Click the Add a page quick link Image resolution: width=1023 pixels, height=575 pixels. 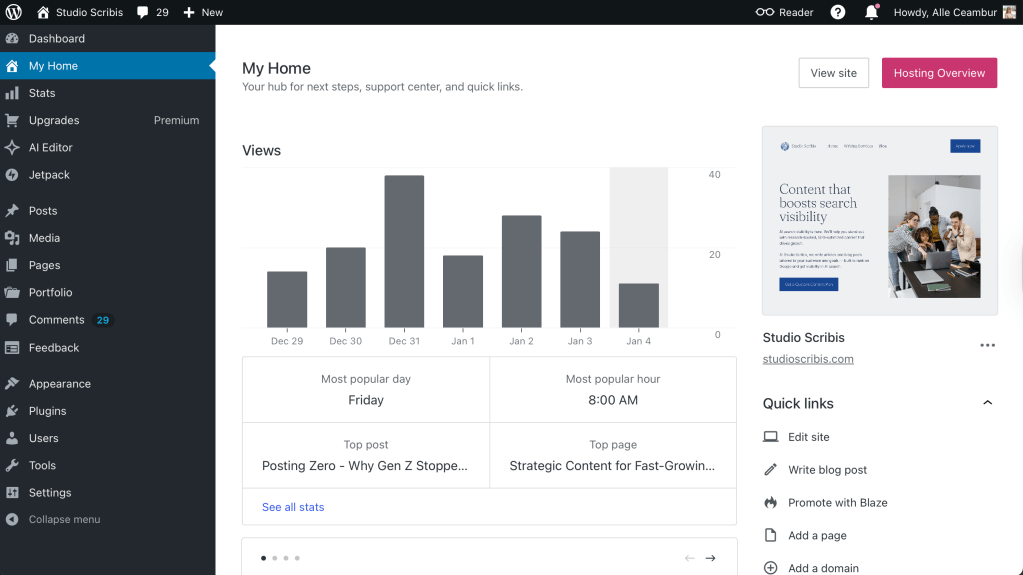pyautogui.click(x=817, y=535)
